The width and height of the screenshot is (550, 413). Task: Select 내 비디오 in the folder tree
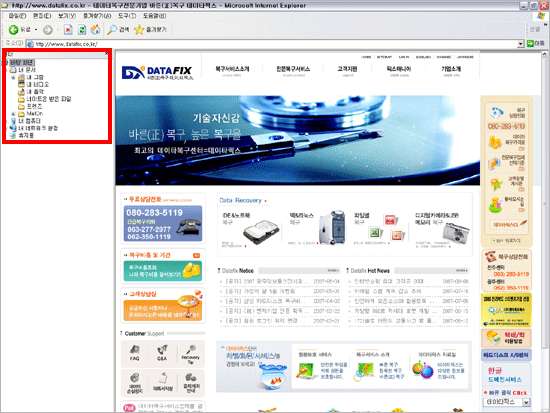pos(38,85)
